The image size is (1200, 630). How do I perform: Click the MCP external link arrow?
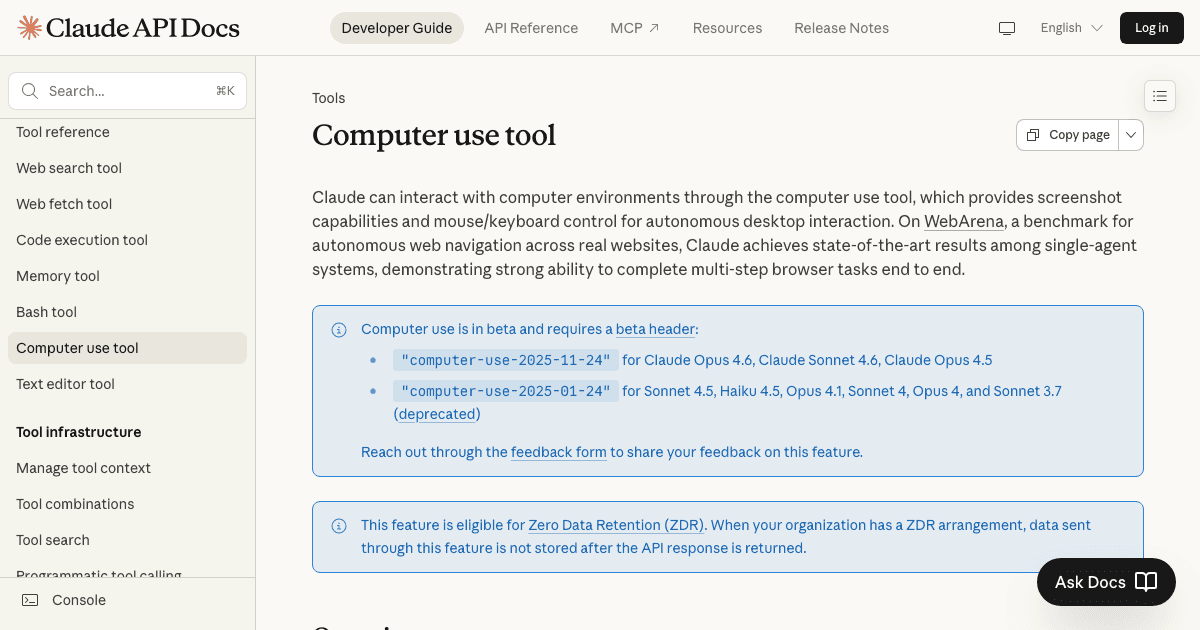point(654,28)
